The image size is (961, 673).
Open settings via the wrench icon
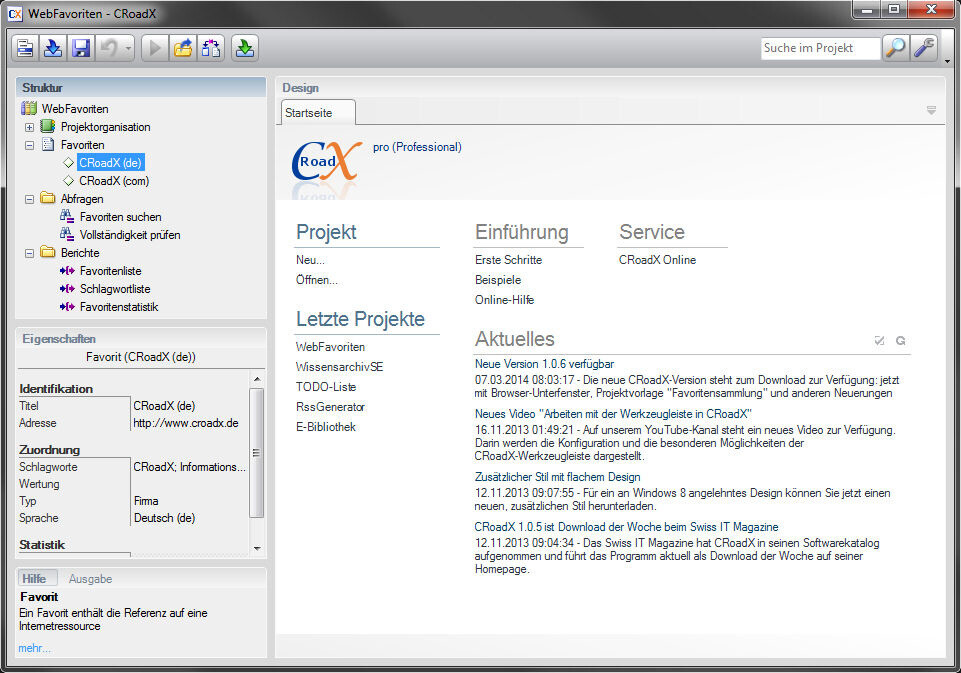tap(924, 48)
